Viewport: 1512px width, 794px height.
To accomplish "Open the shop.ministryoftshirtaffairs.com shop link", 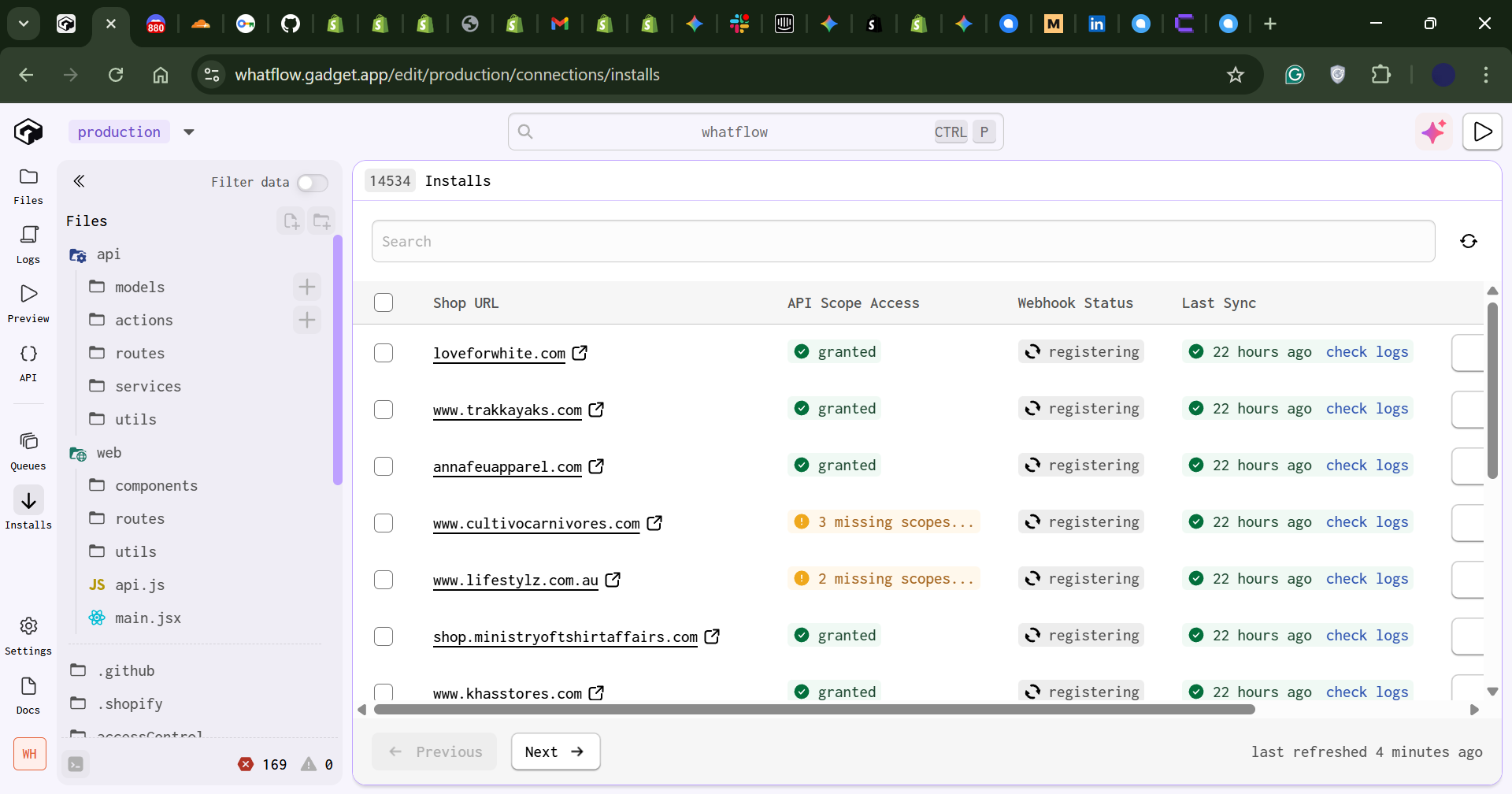I will (565, 636).
